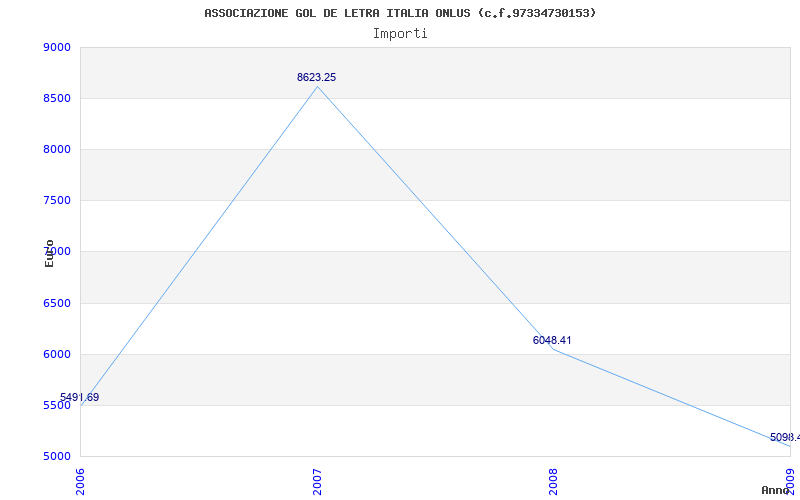Click the Euro axis title
The height and width of the screenshot is (500, 800).
coord(49,253)
